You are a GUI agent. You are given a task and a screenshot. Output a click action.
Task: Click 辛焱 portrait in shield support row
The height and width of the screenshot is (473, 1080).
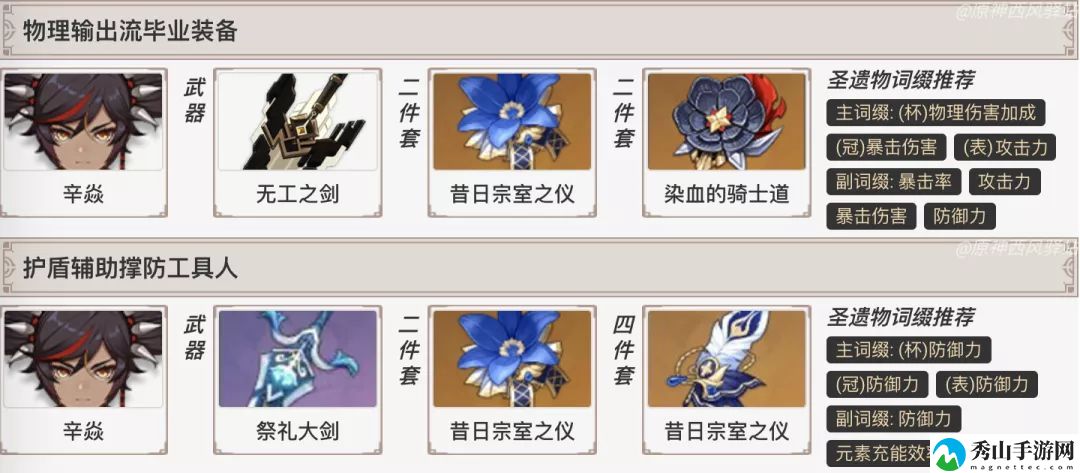pos(83,359)
